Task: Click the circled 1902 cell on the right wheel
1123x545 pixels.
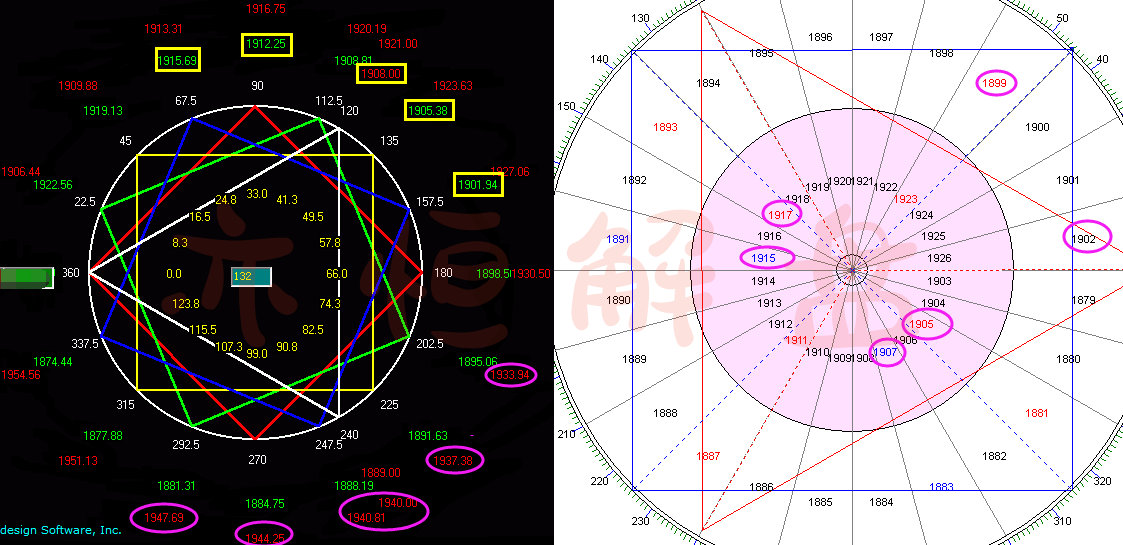Action: pos(1086,238)
